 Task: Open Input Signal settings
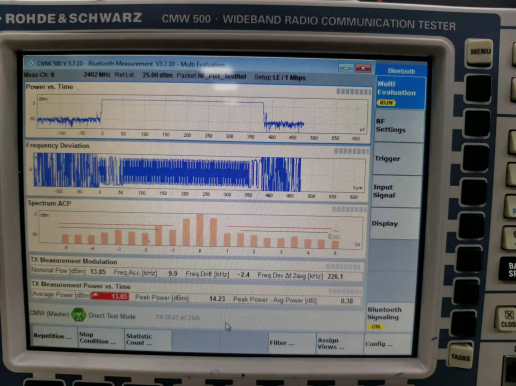(396, 191)
